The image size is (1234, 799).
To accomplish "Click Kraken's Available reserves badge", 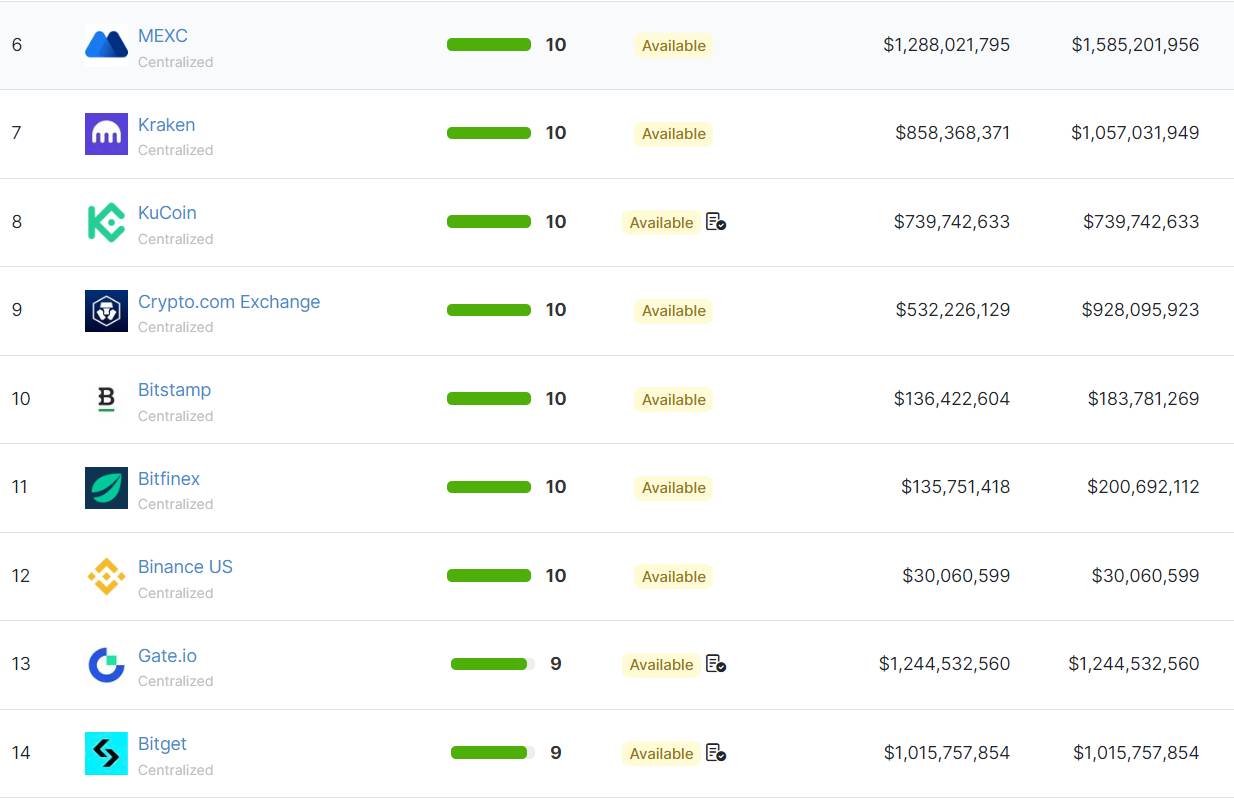I will click(x=674, y=134).
